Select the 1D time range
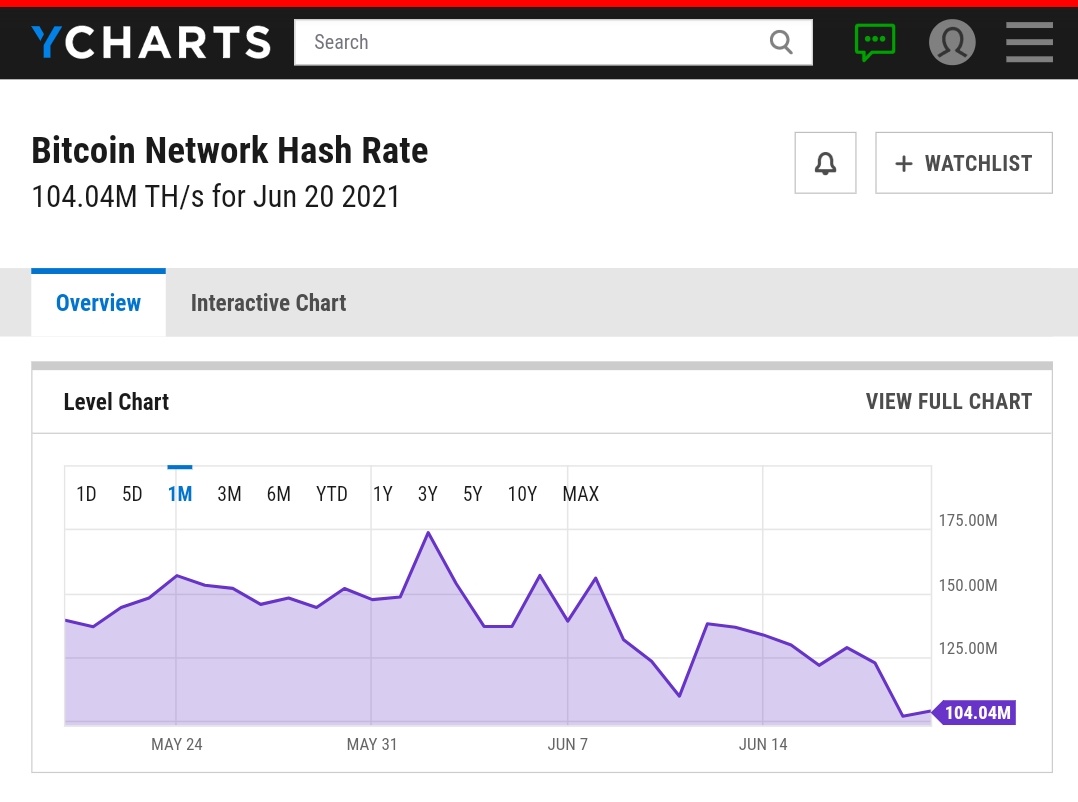The width and height of the screenshot is (1078, 802). (x=86, y=493)
